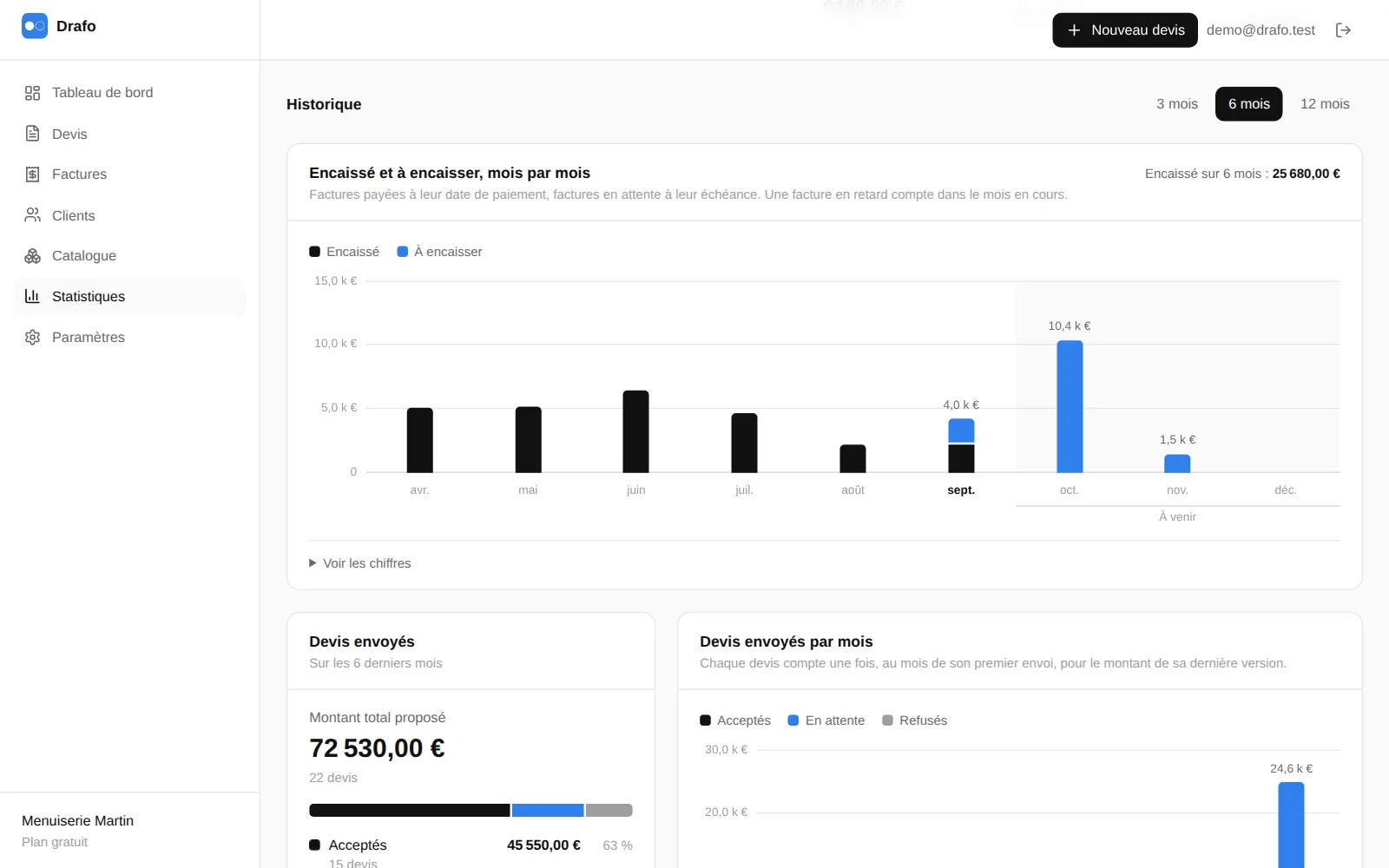Click the Factures receipt icon
The width and height of the screenshot is (1389, 868).
tap(32, 174)
